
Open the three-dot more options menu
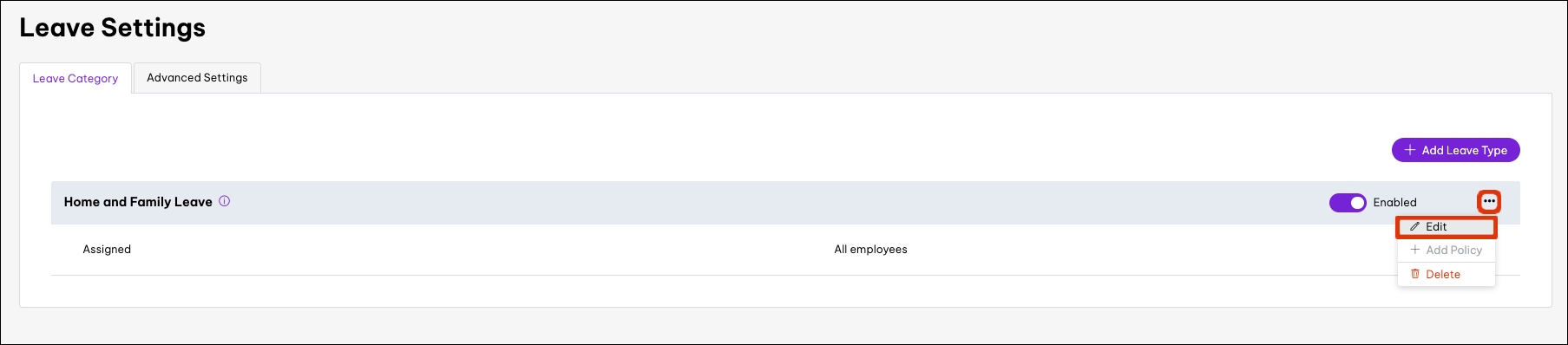[x=1489, y=202]
